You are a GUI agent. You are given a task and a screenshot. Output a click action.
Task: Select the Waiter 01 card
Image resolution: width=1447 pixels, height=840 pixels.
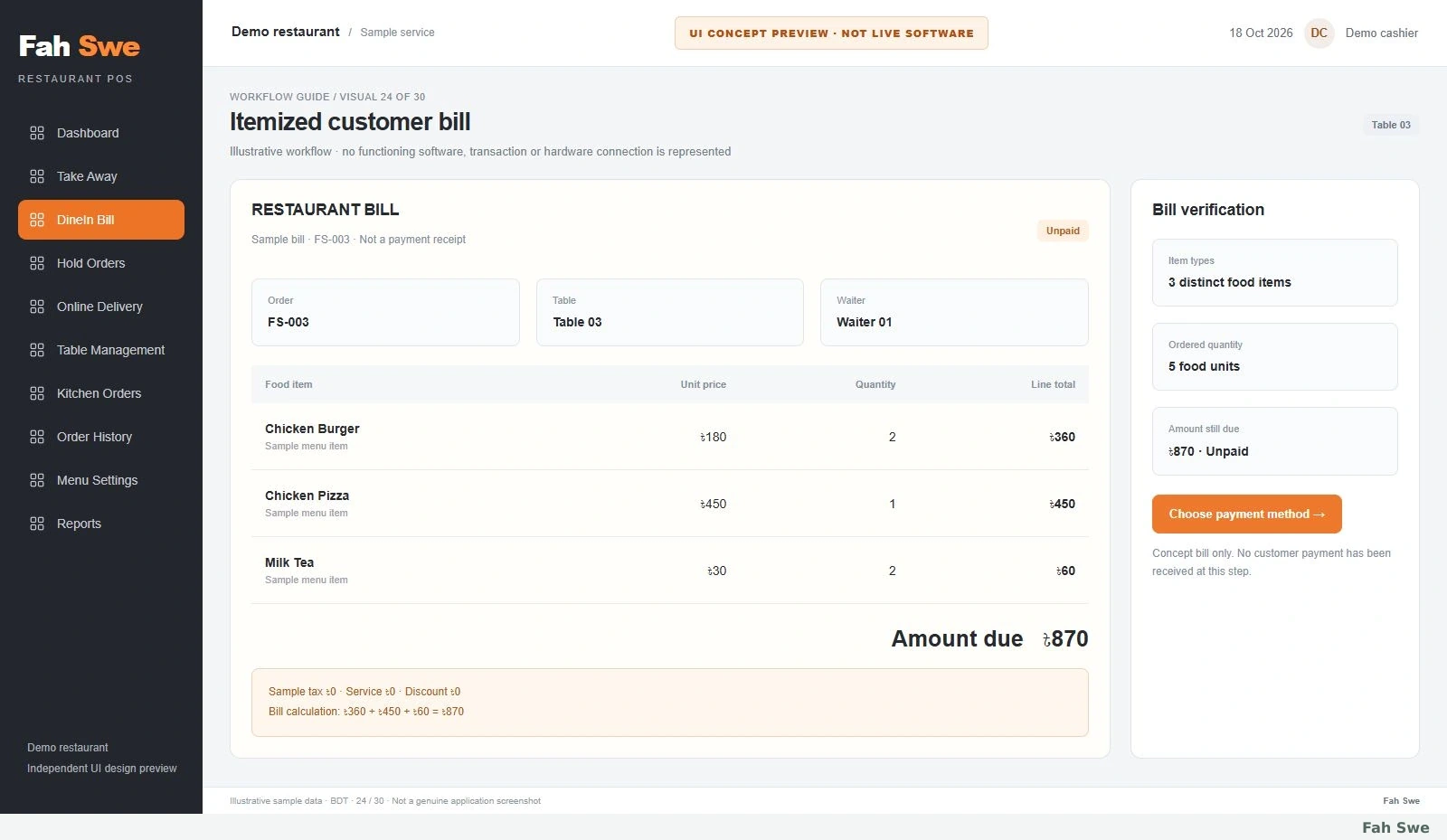[x=954, y=312]
